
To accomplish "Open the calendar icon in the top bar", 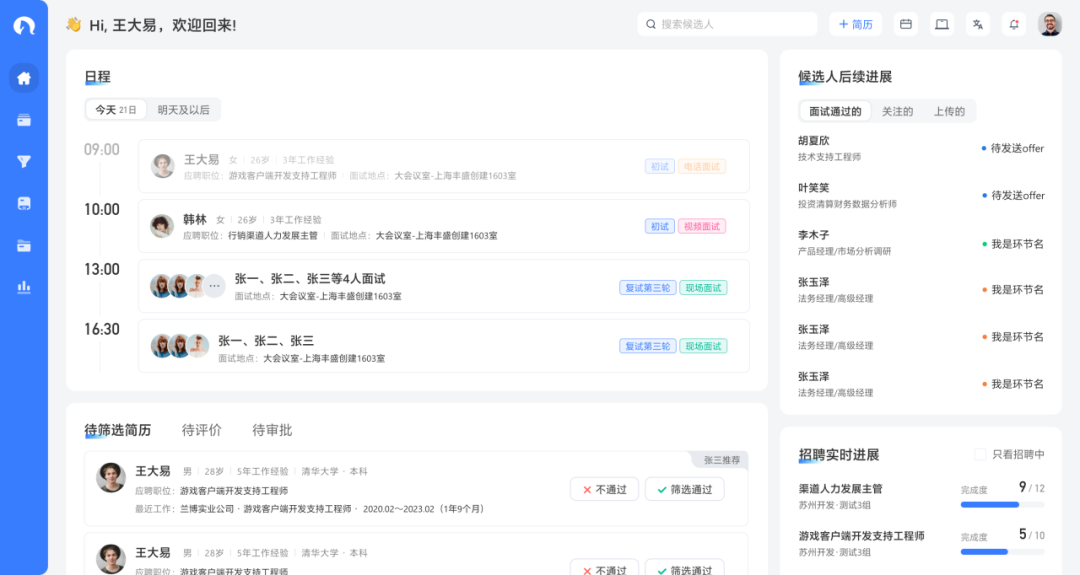I will pyautogui.click(x=906, y=24).
